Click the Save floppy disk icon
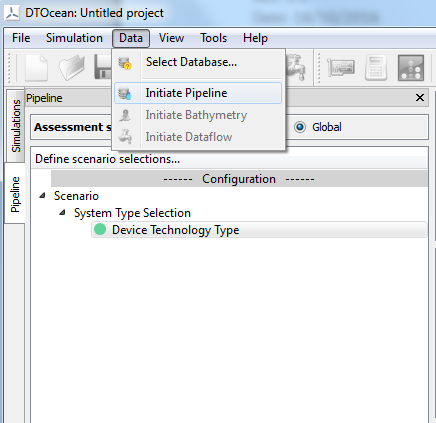Image resolution: width=436 pixels, height=423 pixels. click(103, 68)
